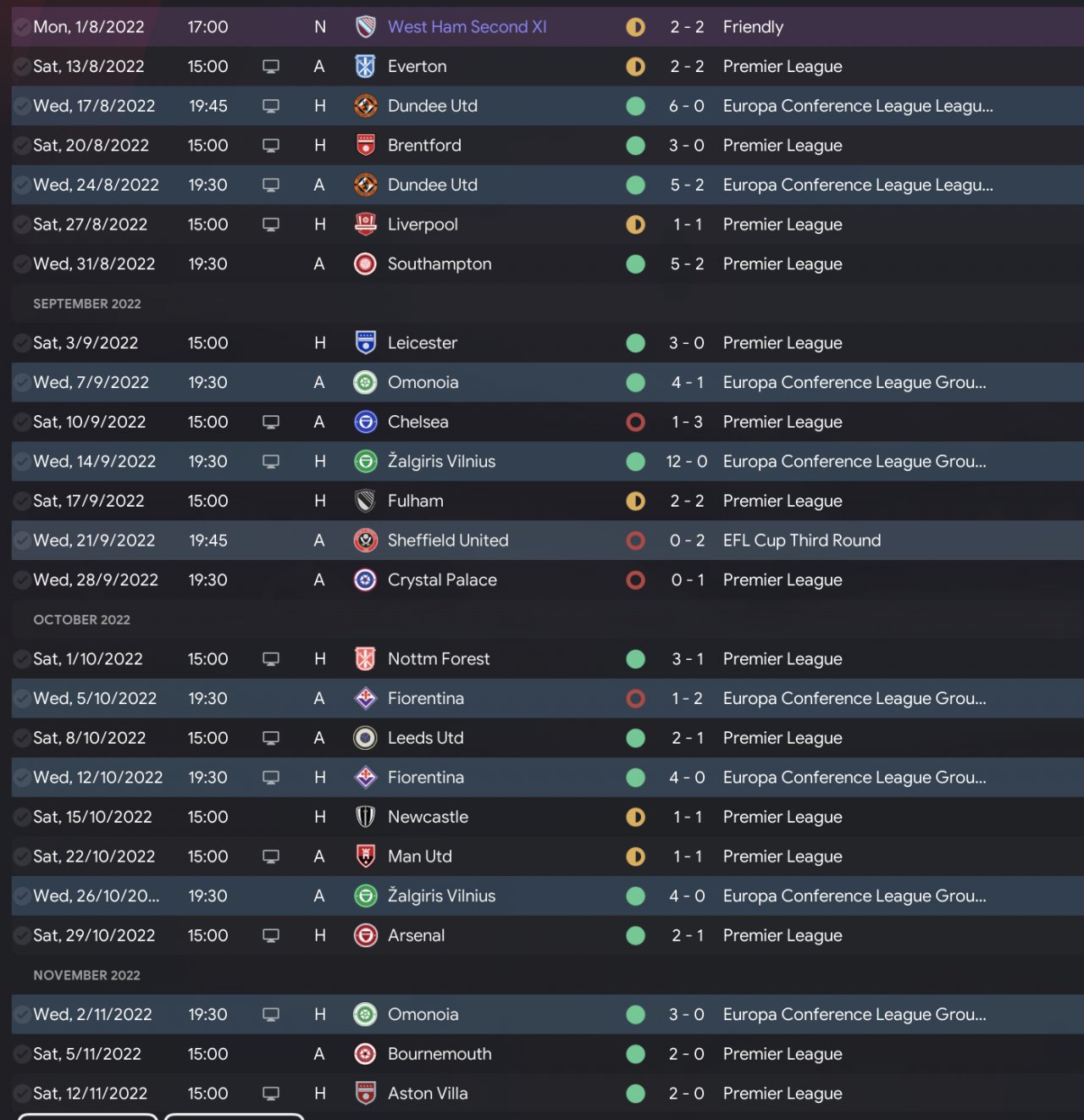Click the Newcastle club badge
The image size is (1084, 1120).
pos(365,817)
